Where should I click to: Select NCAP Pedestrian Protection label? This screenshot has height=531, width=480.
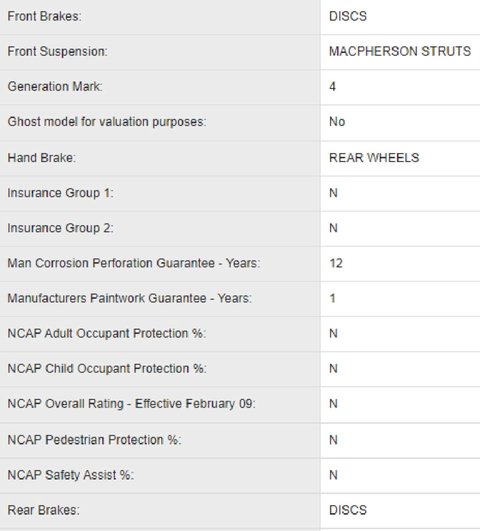94,440
